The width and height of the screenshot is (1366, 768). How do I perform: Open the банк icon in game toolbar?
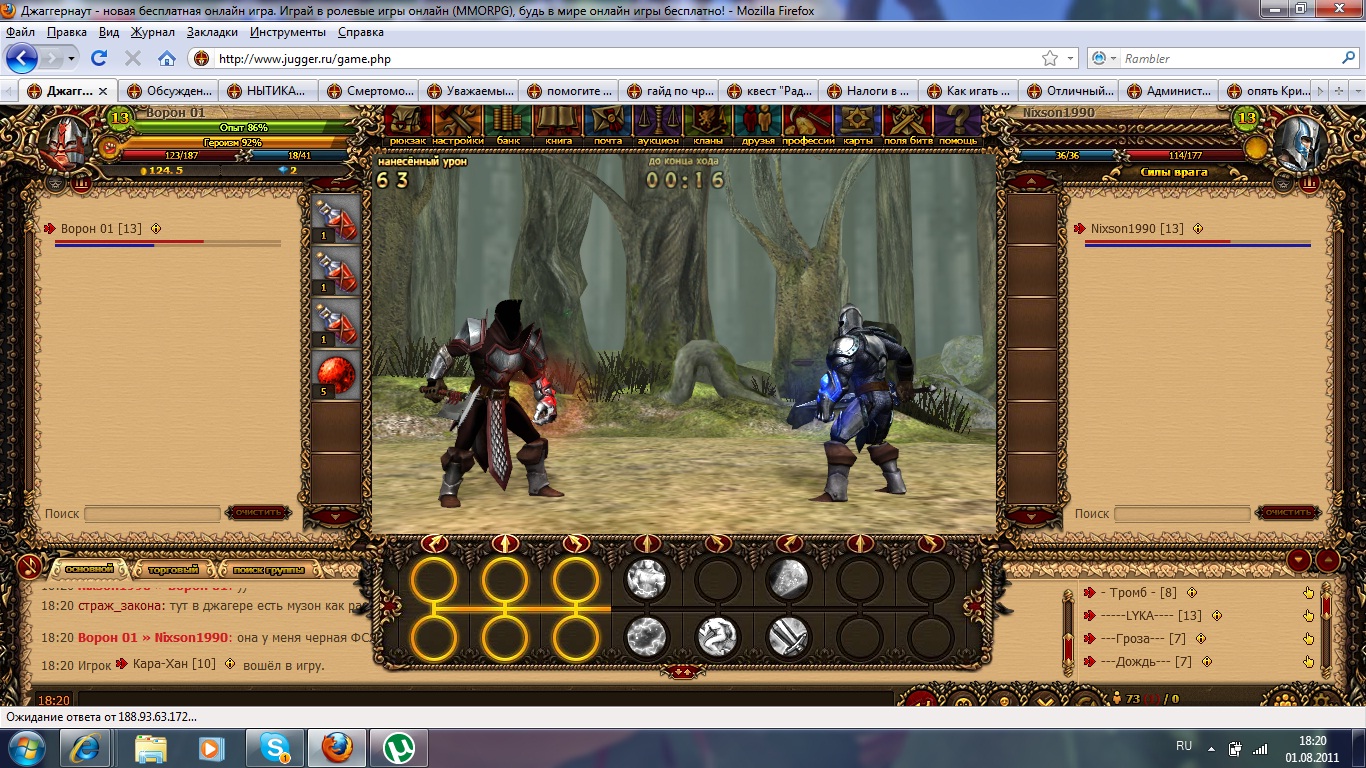click(x=508, y=125)
